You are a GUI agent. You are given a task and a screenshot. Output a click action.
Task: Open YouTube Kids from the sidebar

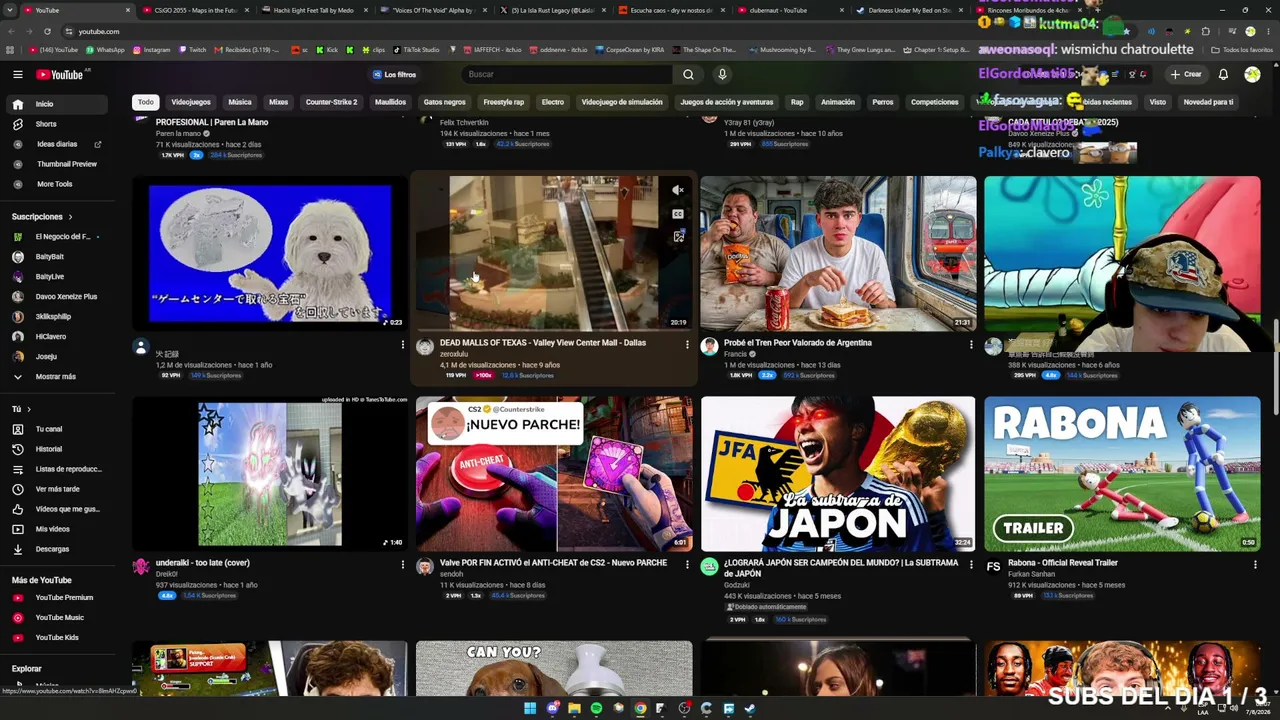(56, 637)
